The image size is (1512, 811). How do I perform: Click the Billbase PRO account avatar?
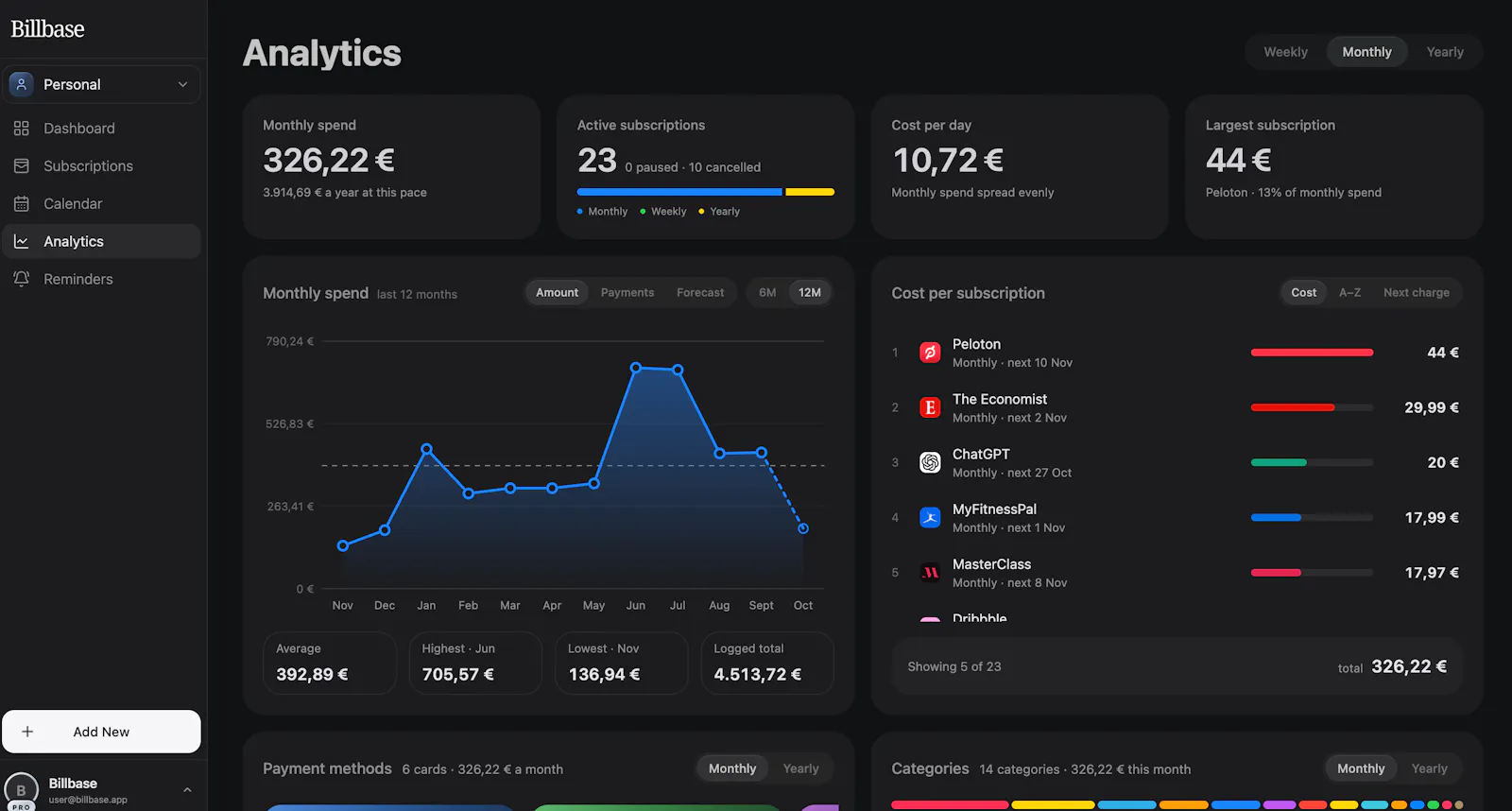pos(22,790)
